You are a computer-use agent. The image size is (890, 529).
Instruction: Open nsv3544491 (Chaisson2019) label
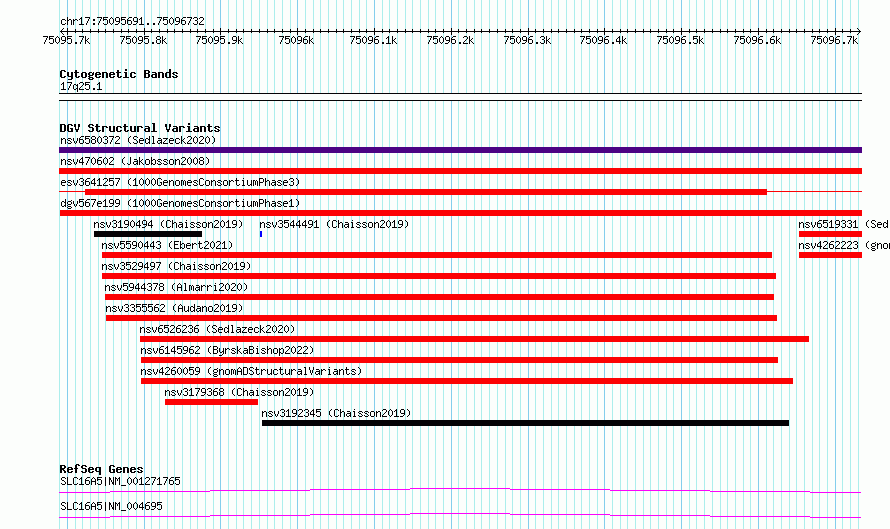334,224
